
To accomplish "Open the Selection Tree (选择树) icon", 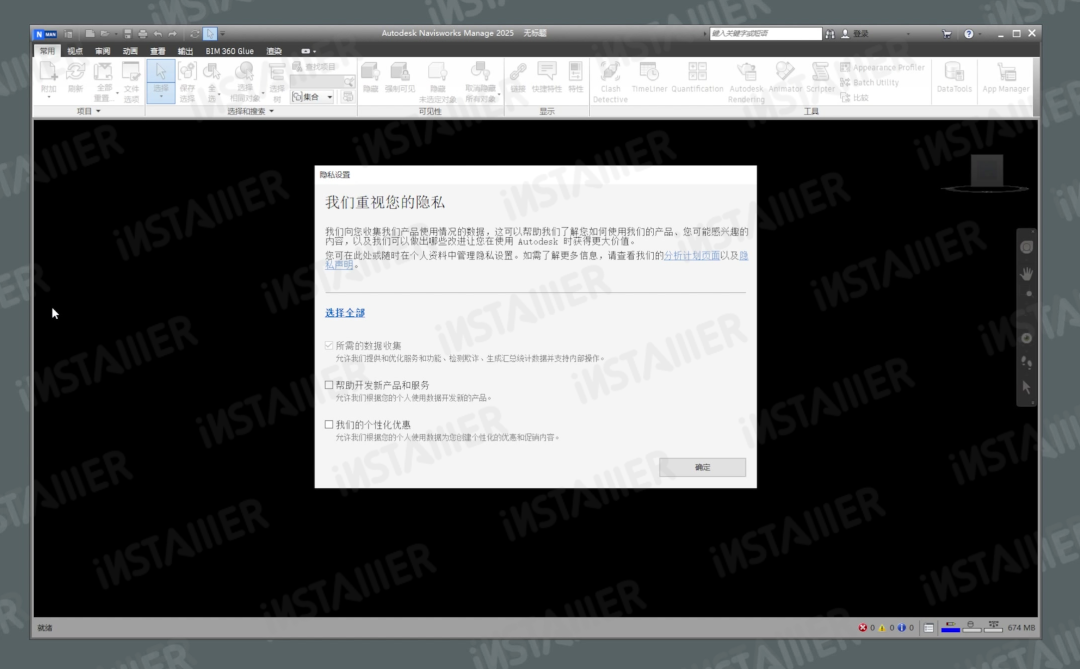I will click(277, 72).
